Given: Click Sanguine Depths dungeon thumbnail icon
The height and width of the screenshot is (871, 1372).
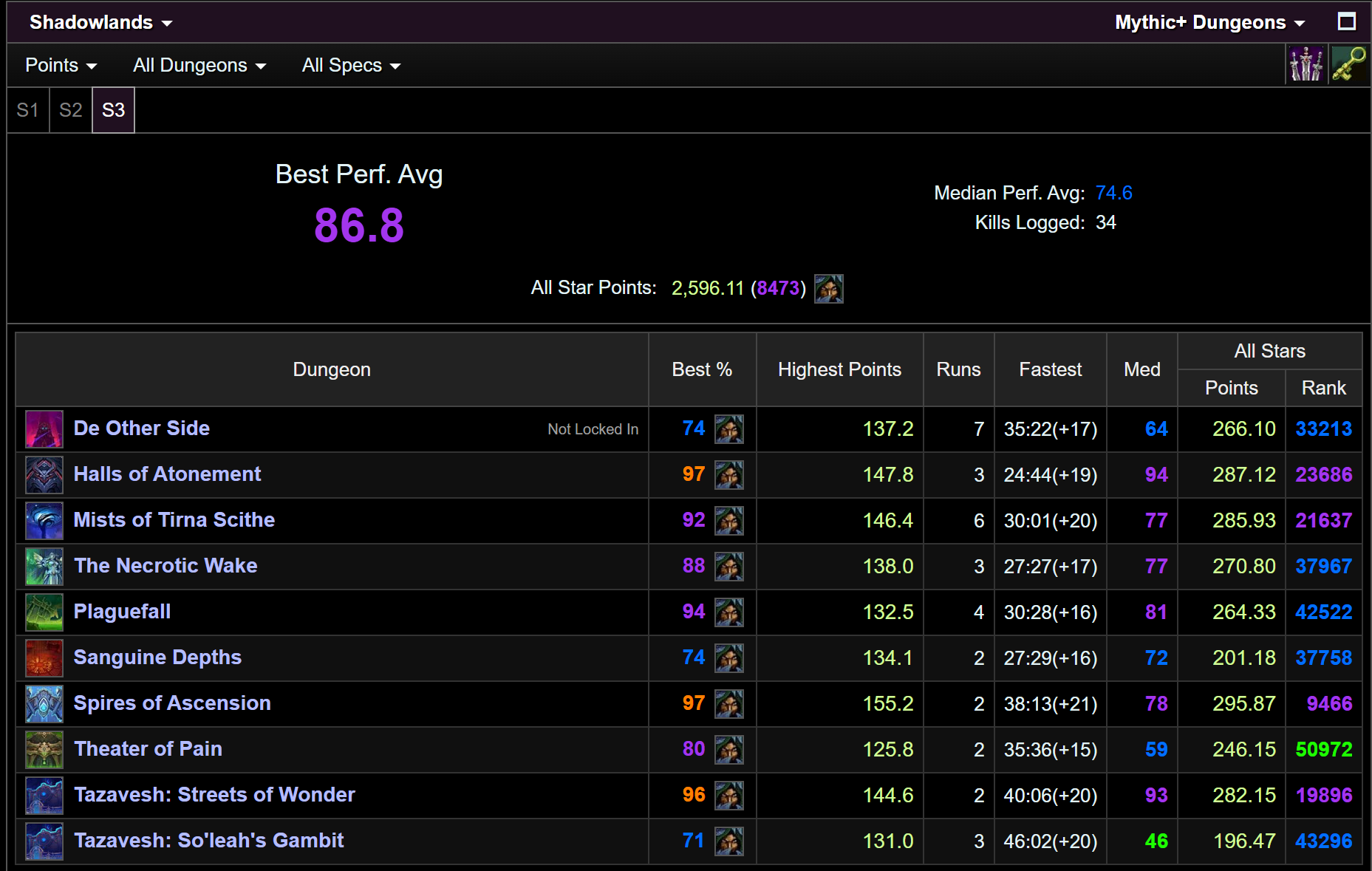Looking at the screenshot, I should tap(44, 658).
